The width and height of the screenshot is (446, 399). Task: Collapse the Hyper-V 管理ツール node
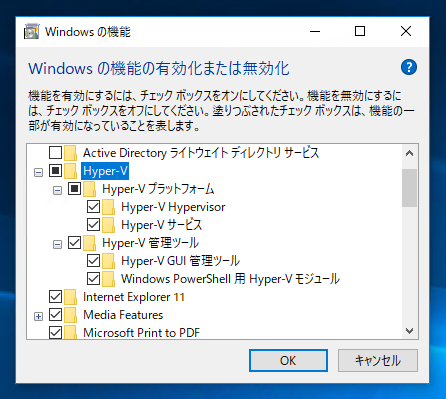pyautogui.click(x=58, y=245)
